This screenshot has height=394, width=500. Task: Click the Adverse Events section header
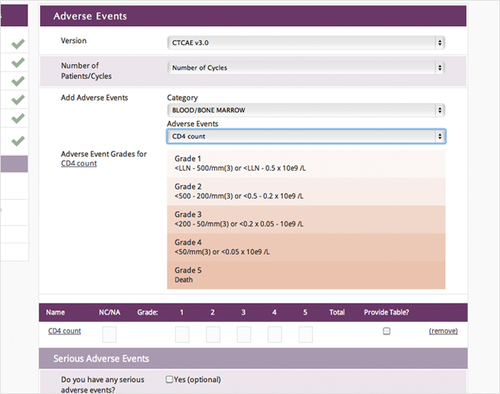pos(253,16)
